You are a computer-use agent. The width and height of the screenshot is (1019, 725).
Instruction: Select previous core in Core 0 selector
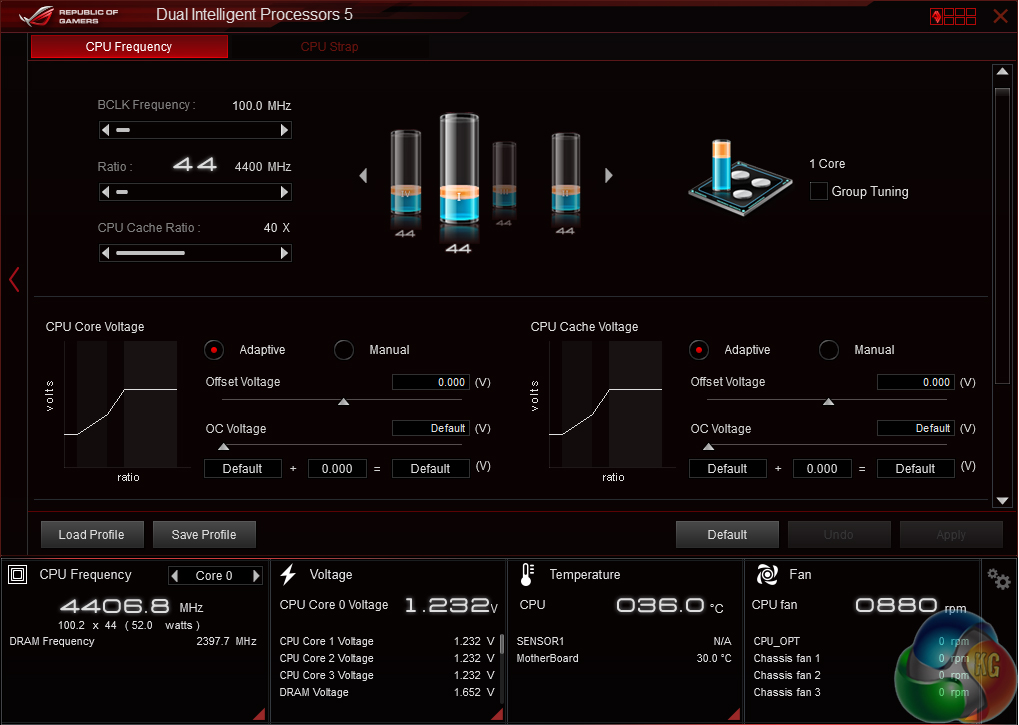tap(174, 576)
